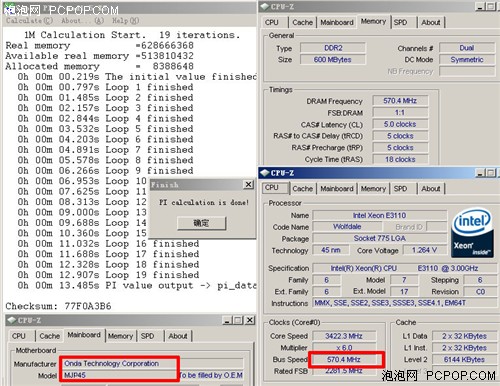
Task: Open About tab in bottom-left CPU-Z window
Action: [x=178, y=336]
